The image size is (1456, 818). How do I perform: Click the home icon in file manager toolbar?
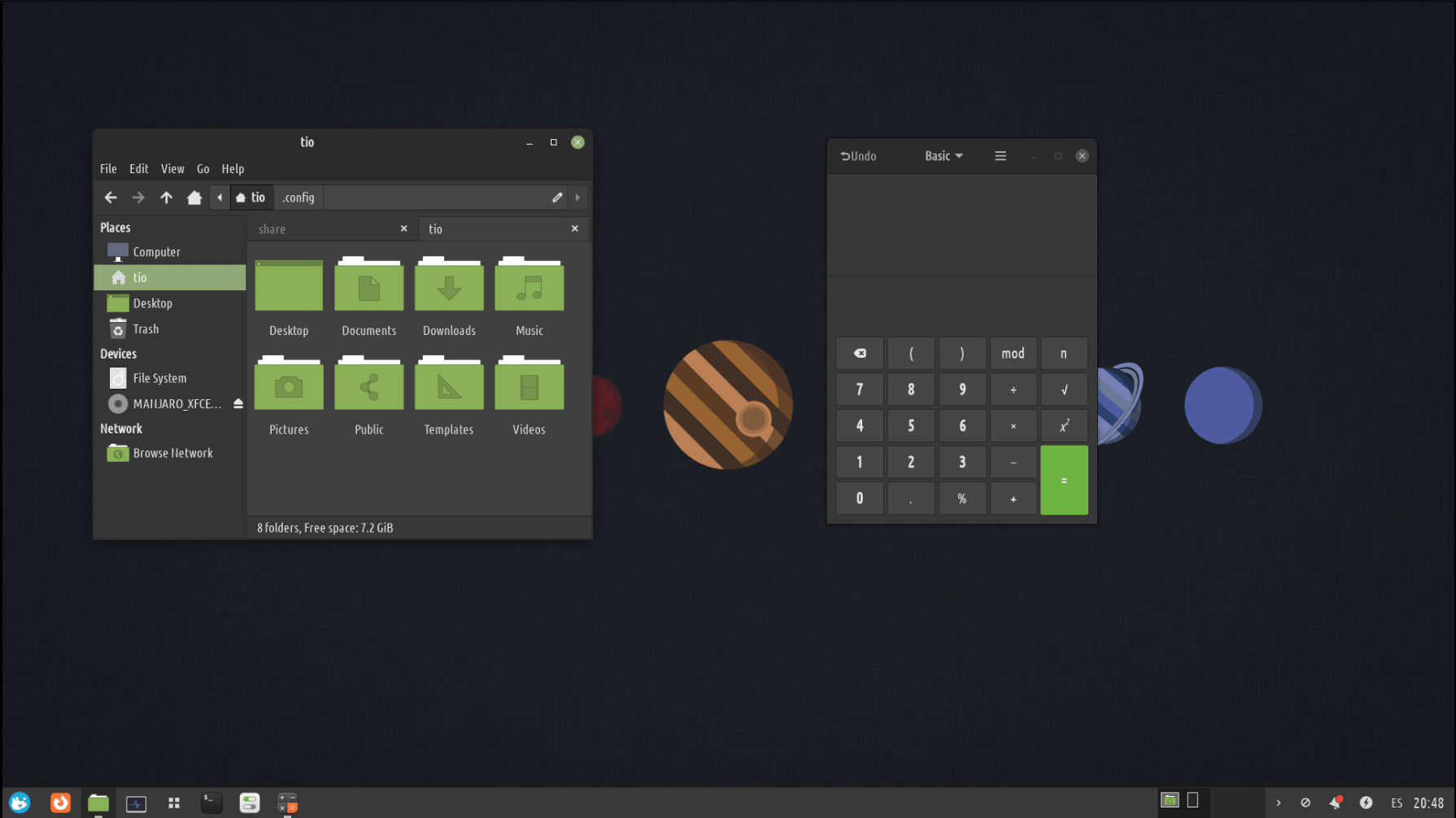[194, 198]
